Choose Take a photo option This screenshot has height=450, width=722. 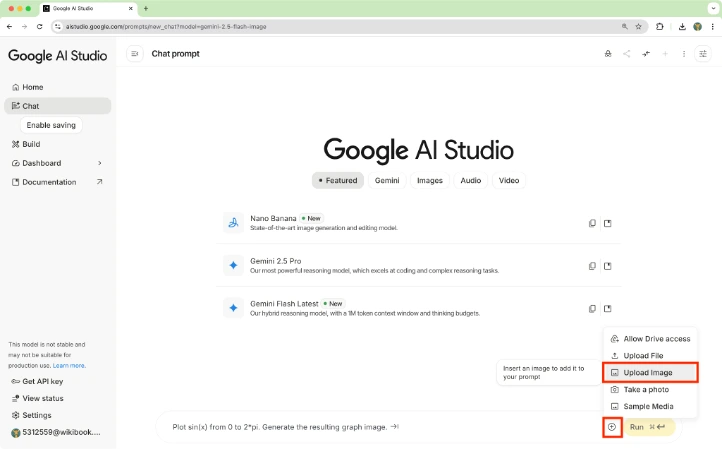(650, 390)
